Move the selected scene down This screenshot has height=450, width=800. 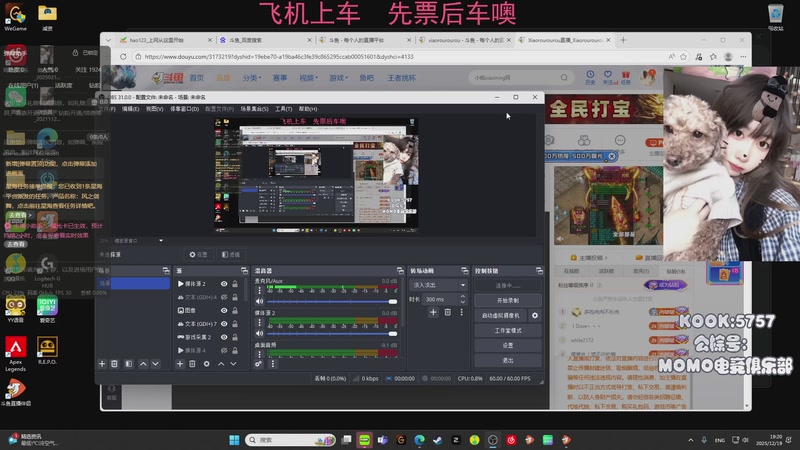tap(155, 364)
